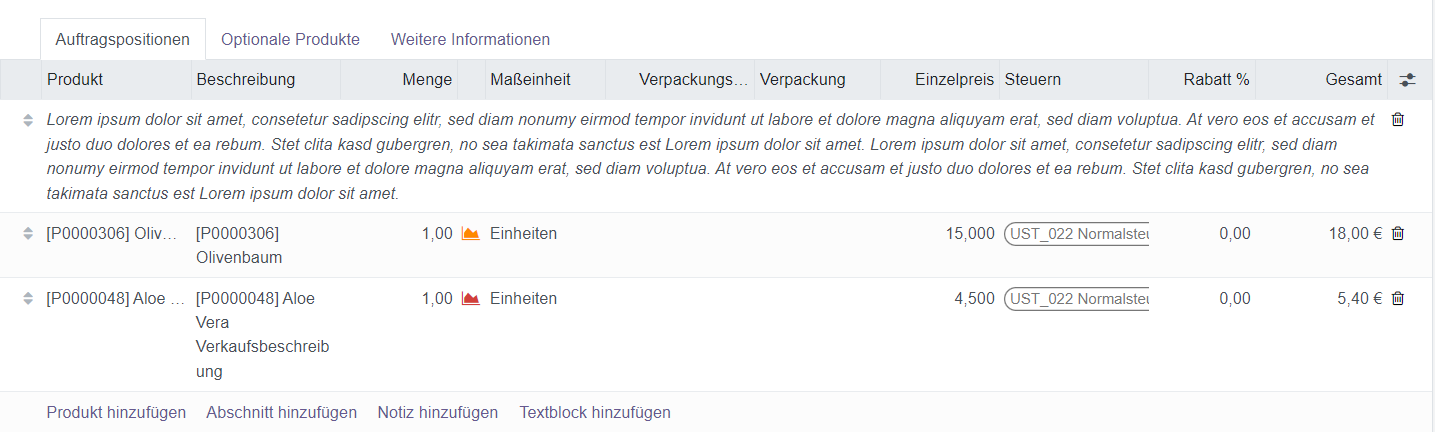
Task: Open Einheiten unit dropdown for Olivenbaum
Action: tap(523, 234)
